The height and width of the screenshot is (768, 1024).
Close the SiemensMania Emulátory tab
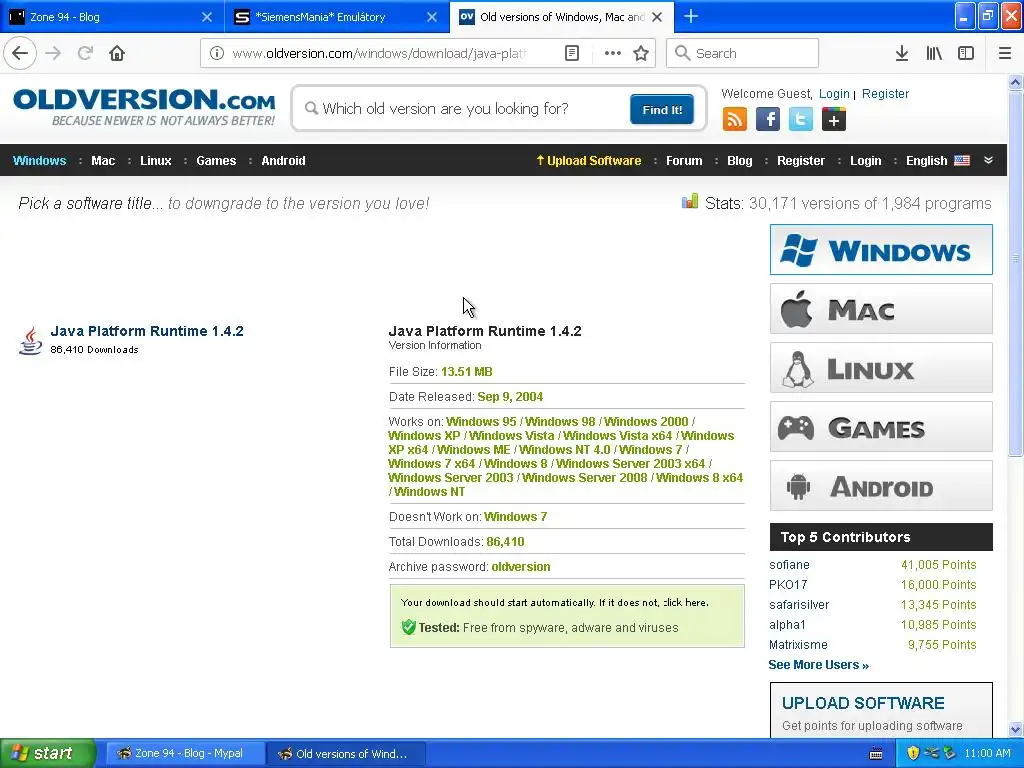coord(432,17)
